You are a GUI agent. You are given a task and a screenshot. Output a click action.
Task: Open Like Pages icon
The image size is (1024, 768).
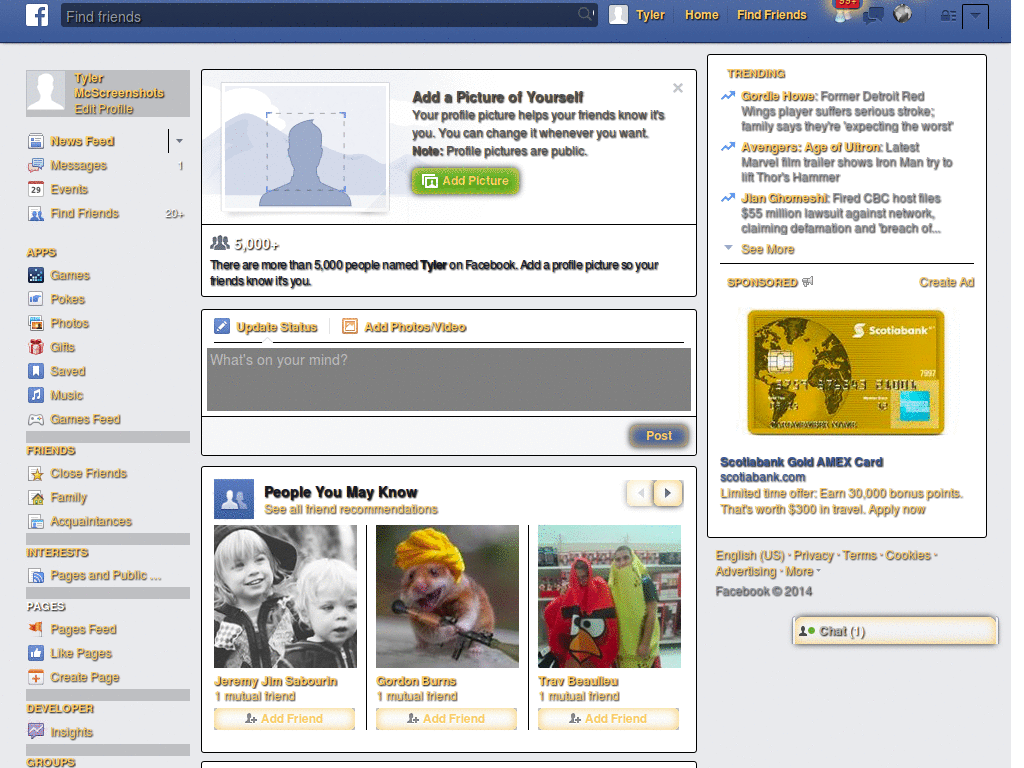pyautogui.click(x=36, y=653)
